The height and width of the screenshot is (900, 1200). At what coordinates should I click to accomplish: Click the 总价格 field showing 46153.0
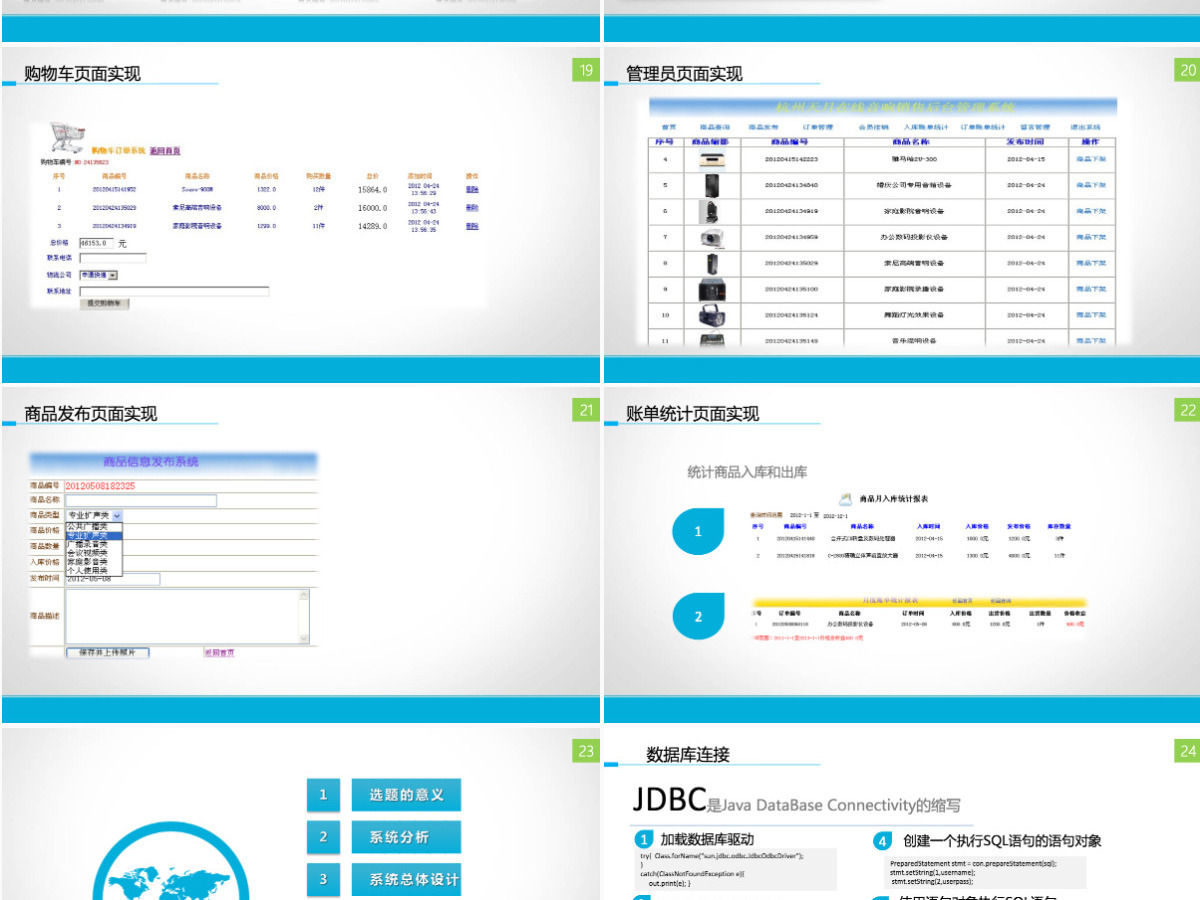[96, 243]
